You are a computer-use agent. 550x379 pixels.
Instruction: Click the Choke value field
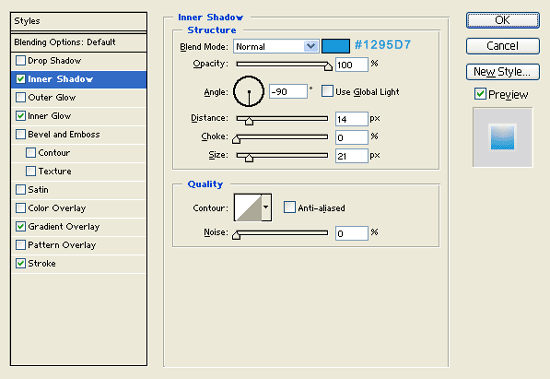(351, 138)
